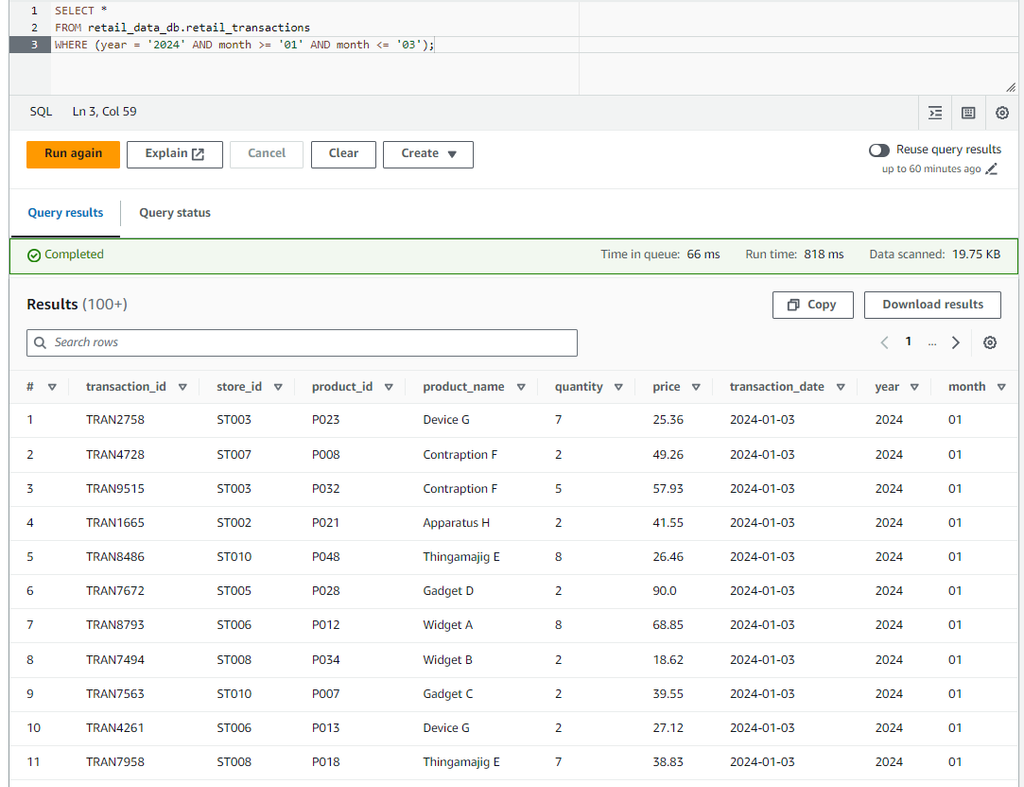This screenshot has height=787, width=1024.
Task: Open the Create dropdown
Action: tap(428, 154)
